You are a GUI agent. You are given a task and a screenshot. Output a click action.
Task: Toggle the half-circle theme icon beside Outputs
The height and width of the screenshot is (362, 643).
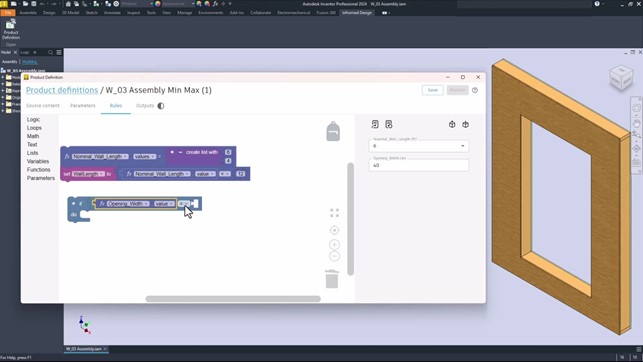(x=161, y=106)
